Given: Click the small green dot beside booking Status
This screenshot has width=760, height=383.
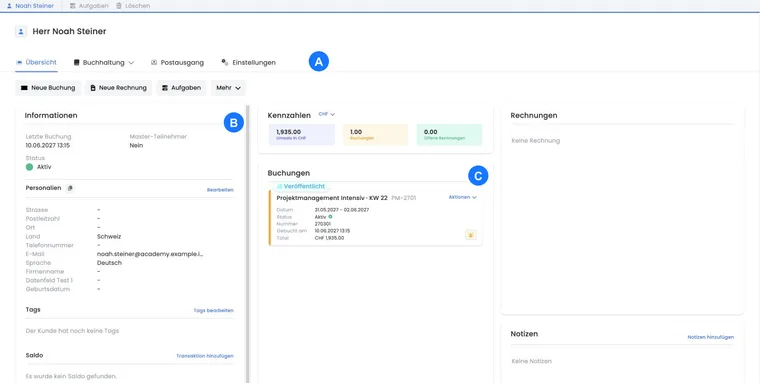Looking at the screenshot, I should coord(331,217).
